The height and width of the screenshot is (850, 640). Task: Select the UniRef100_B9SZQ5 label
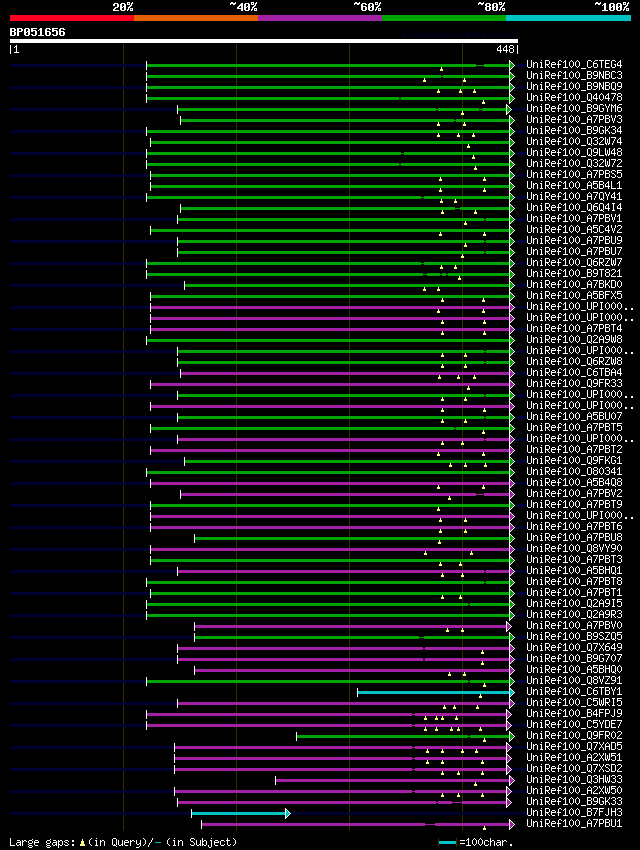pos(574,636)
